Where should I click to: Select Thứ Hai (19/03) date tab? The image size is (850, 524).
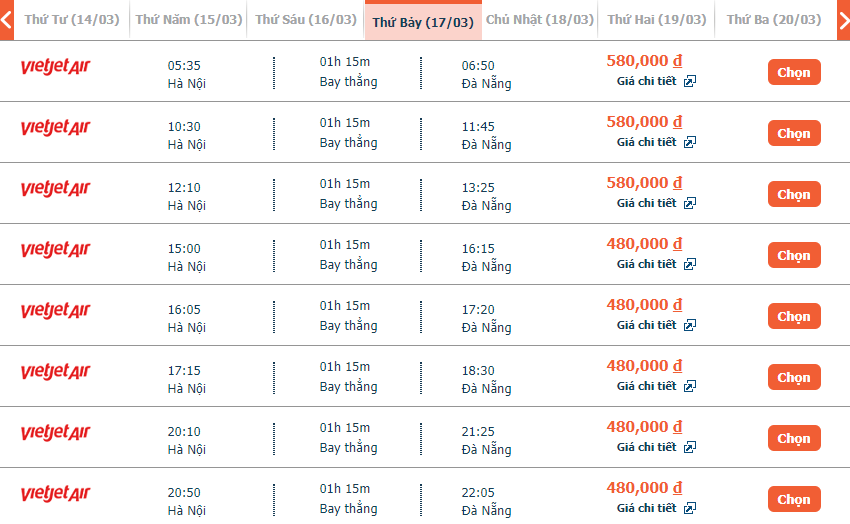tap(656, 20)
